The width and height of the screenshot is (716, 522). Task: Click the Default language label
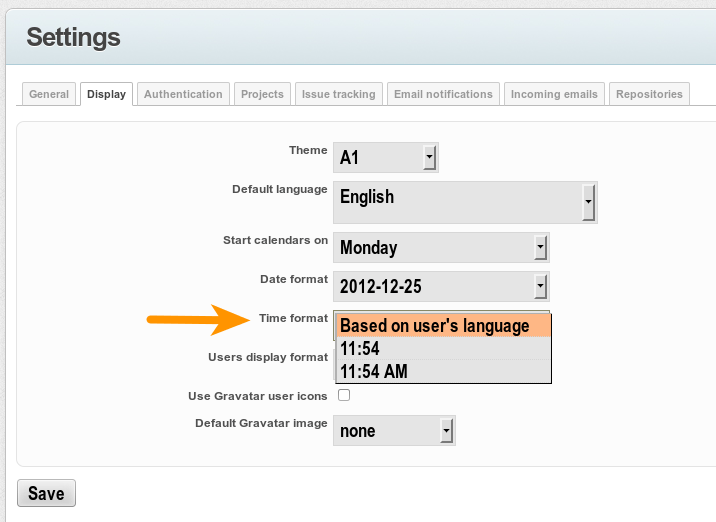point(279,189)
